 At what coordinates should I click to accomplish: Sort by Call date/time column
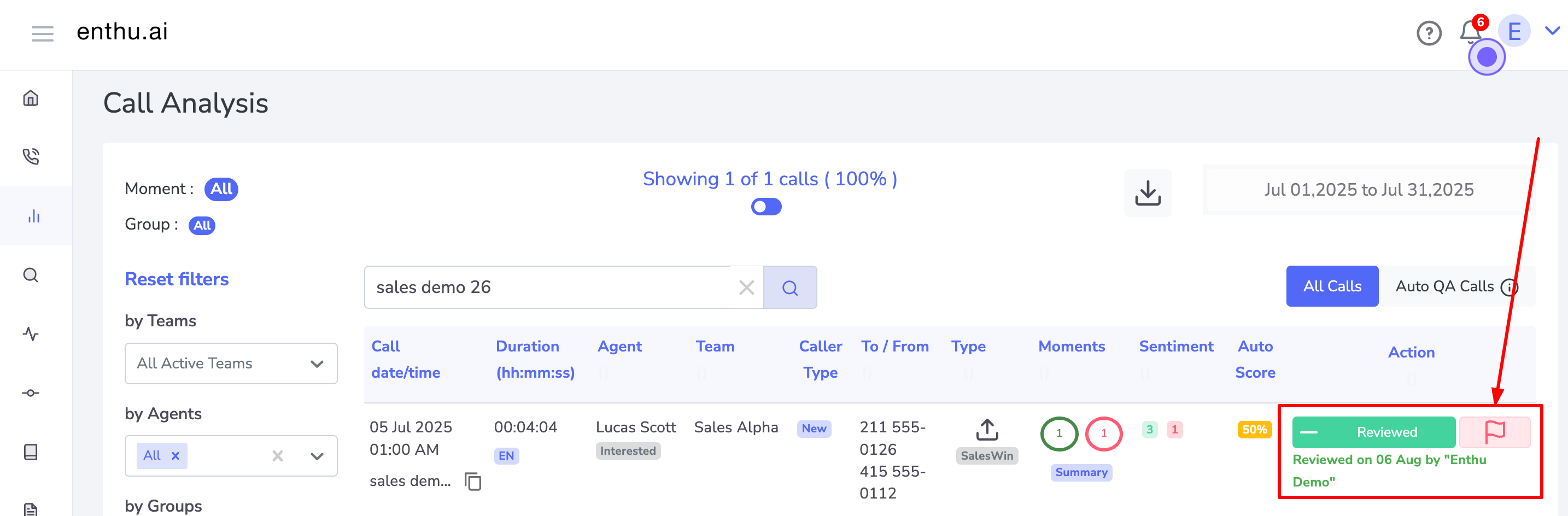[405, 359]
